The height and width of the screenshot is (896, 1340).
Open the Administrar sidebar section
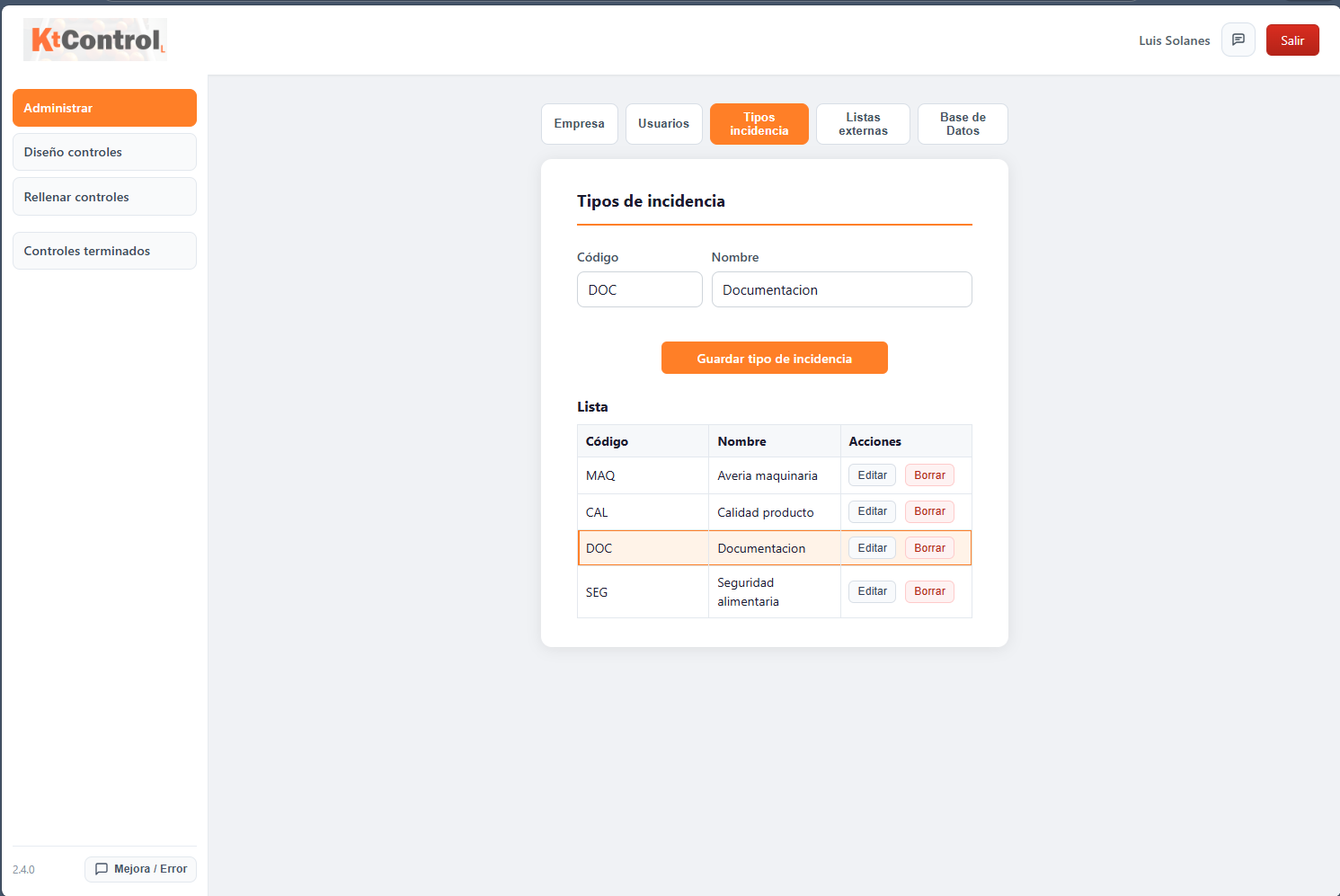pos(104,108)
